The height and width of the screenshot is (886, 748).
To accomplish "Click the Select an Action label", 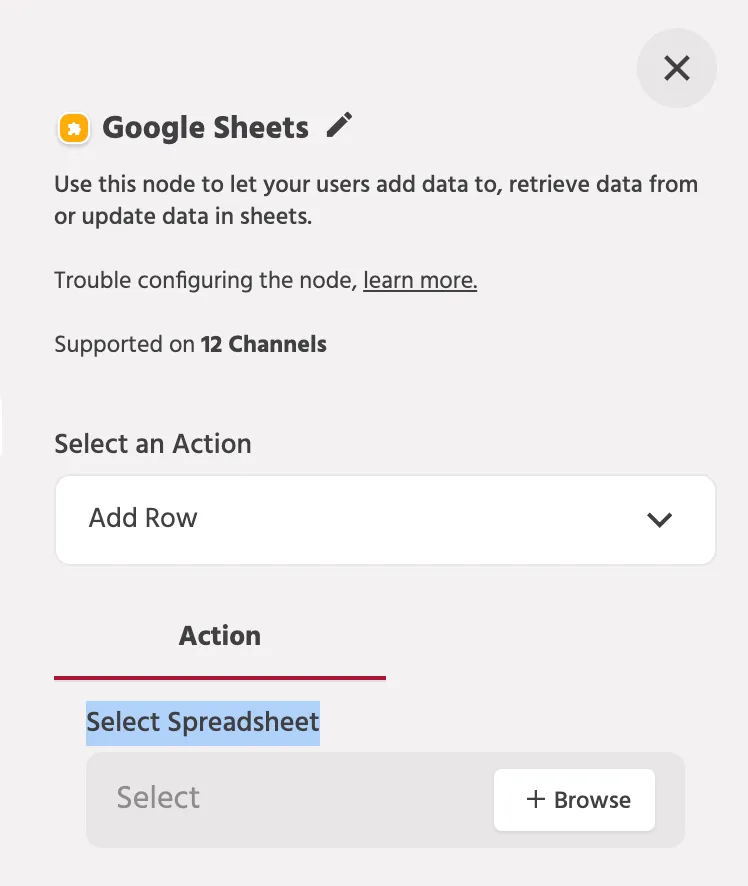I will pyautogui.click(x=153, y=444).
